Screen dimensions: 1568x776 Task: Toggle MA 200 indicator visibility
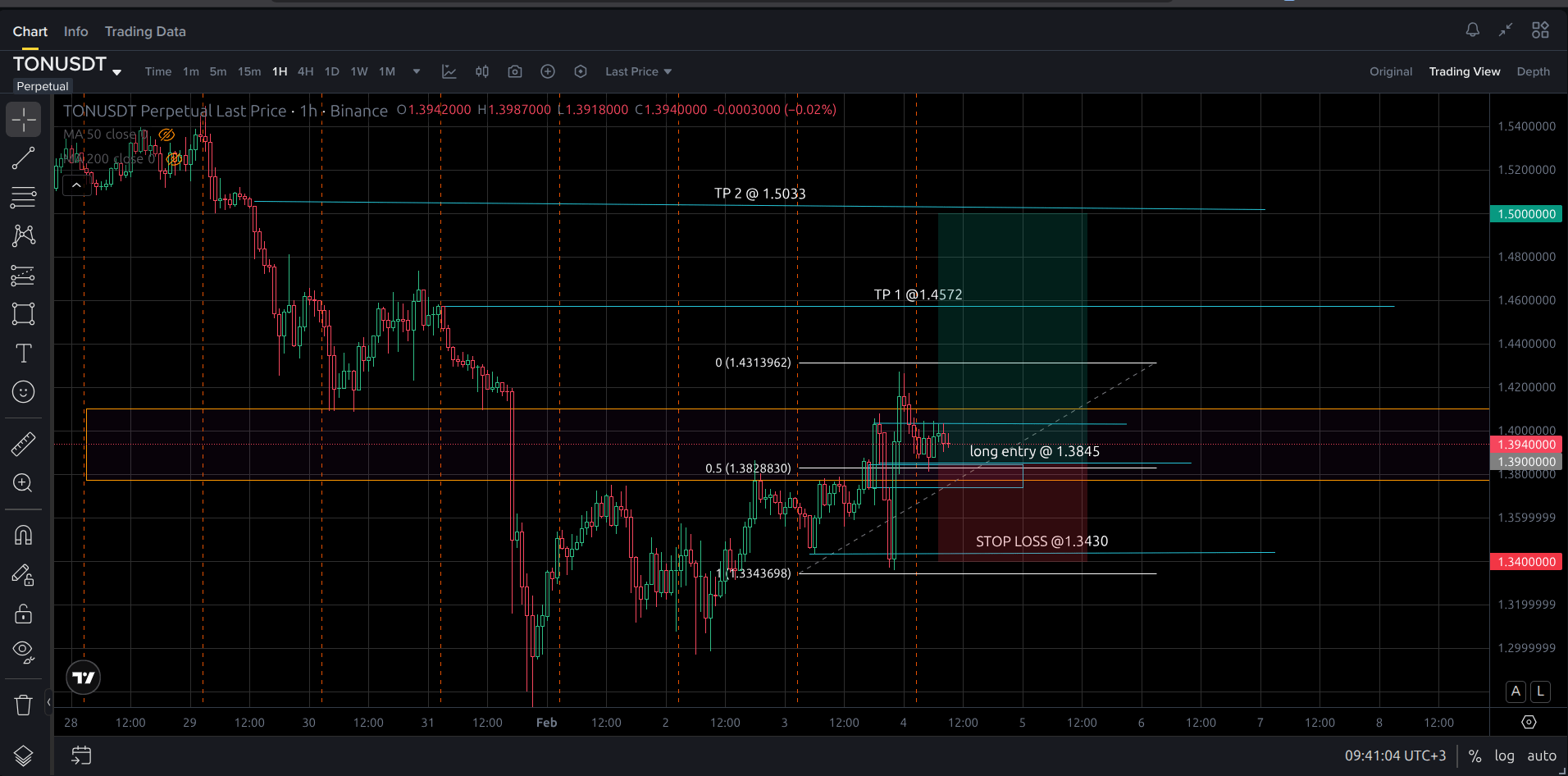click(x=175, y=158)
